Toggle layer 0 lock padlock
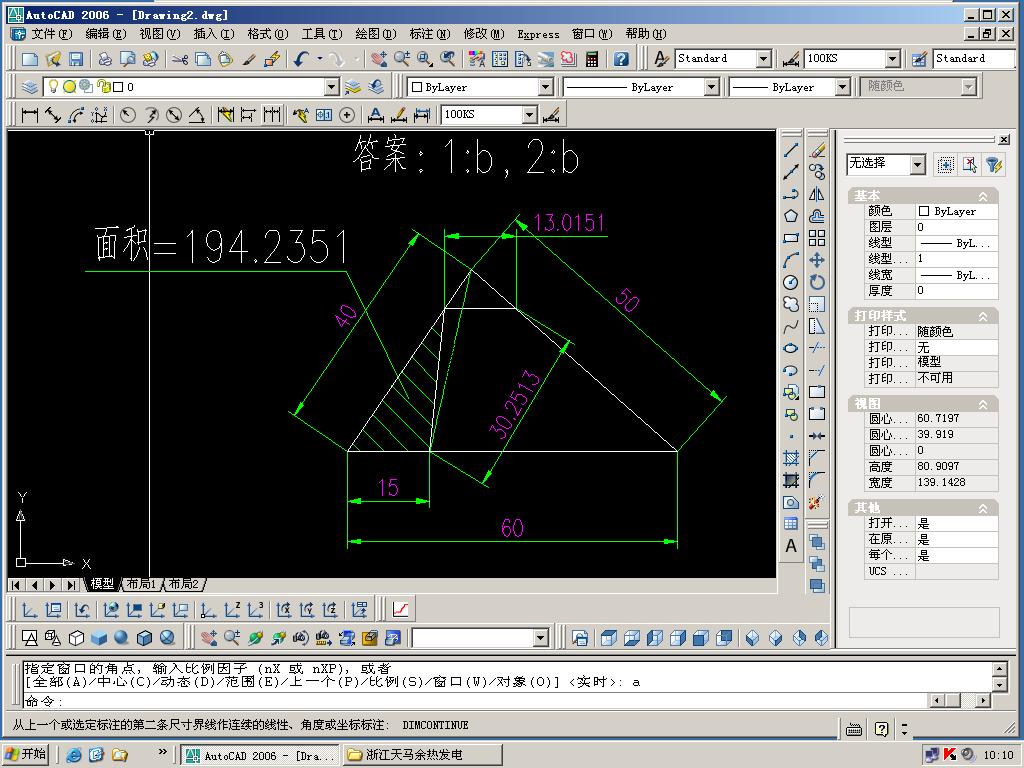 click(103, 86)
